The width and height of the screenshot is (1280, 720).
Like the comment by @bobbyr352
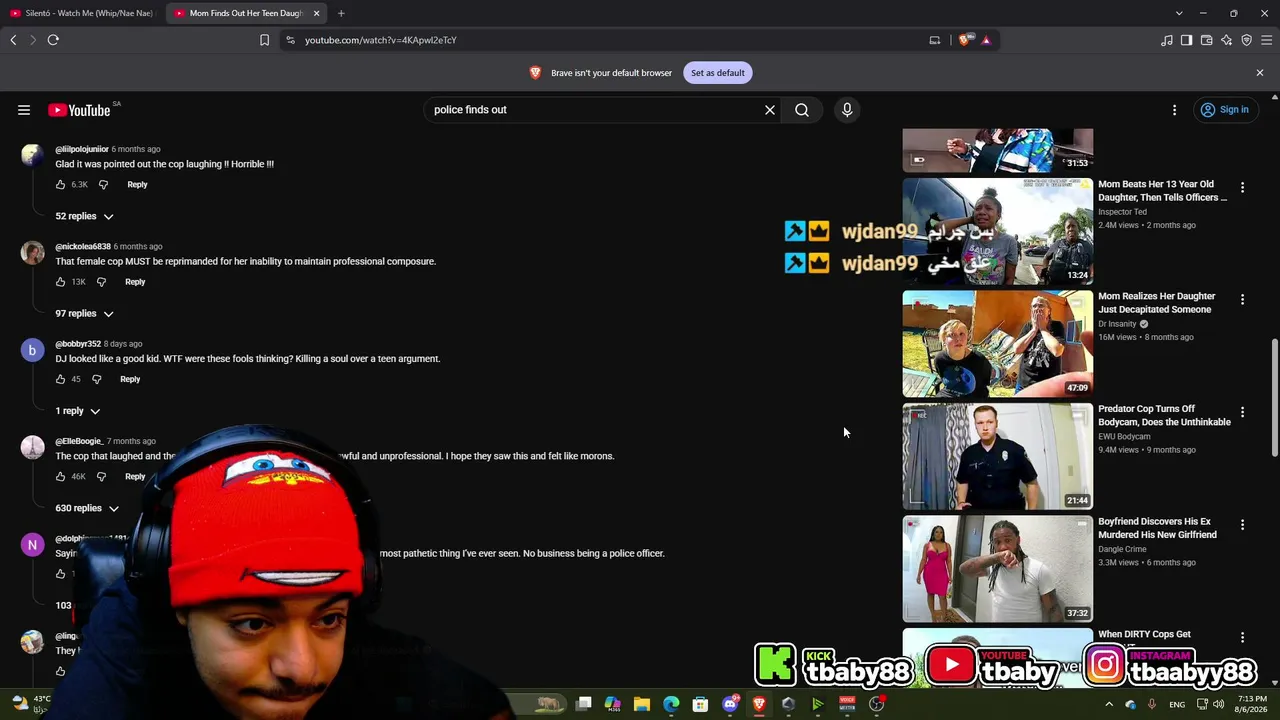61,379
